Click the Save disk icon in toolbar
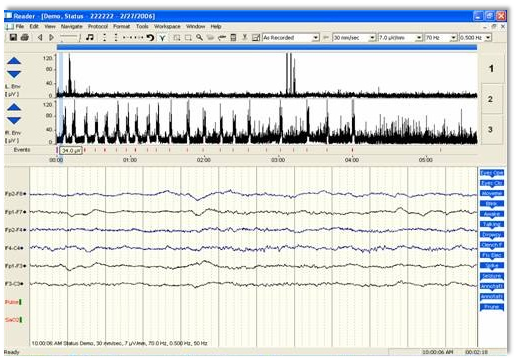 pos(13,38)
